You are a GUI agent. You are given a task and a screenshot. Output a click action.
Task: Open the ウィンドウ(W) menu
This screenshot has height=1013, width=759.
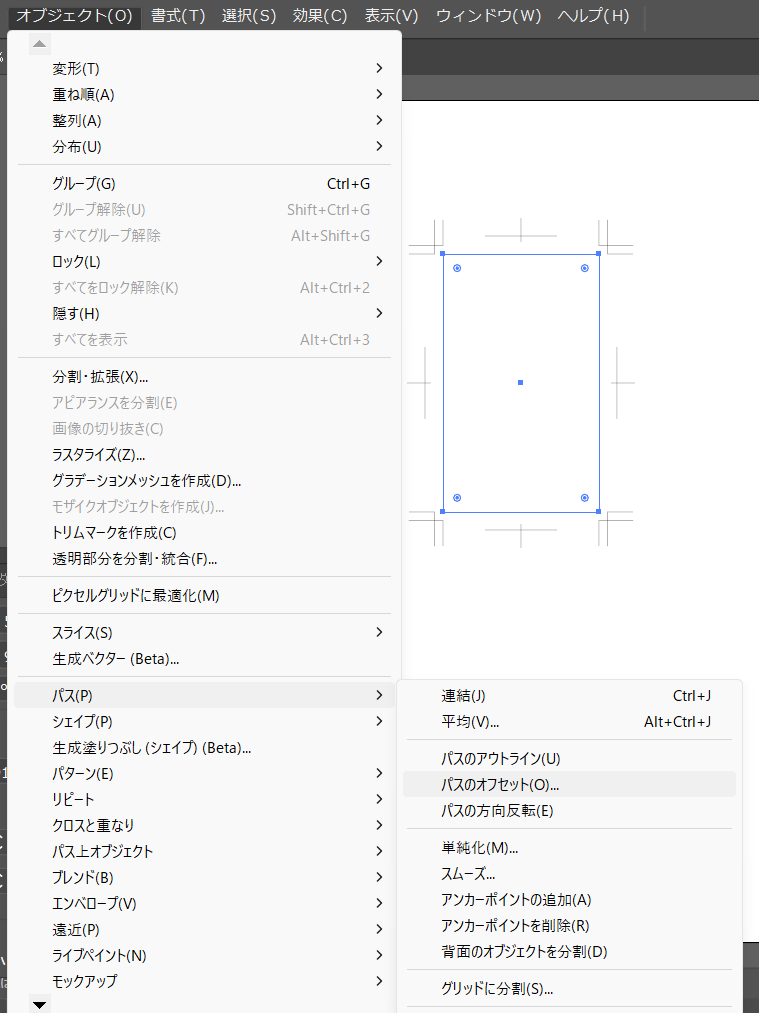click(488, 15)
